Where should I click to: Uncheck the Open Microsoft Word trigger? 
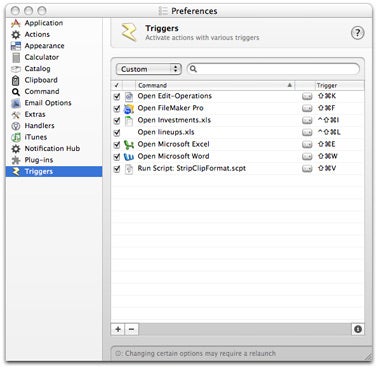(117, 156)
